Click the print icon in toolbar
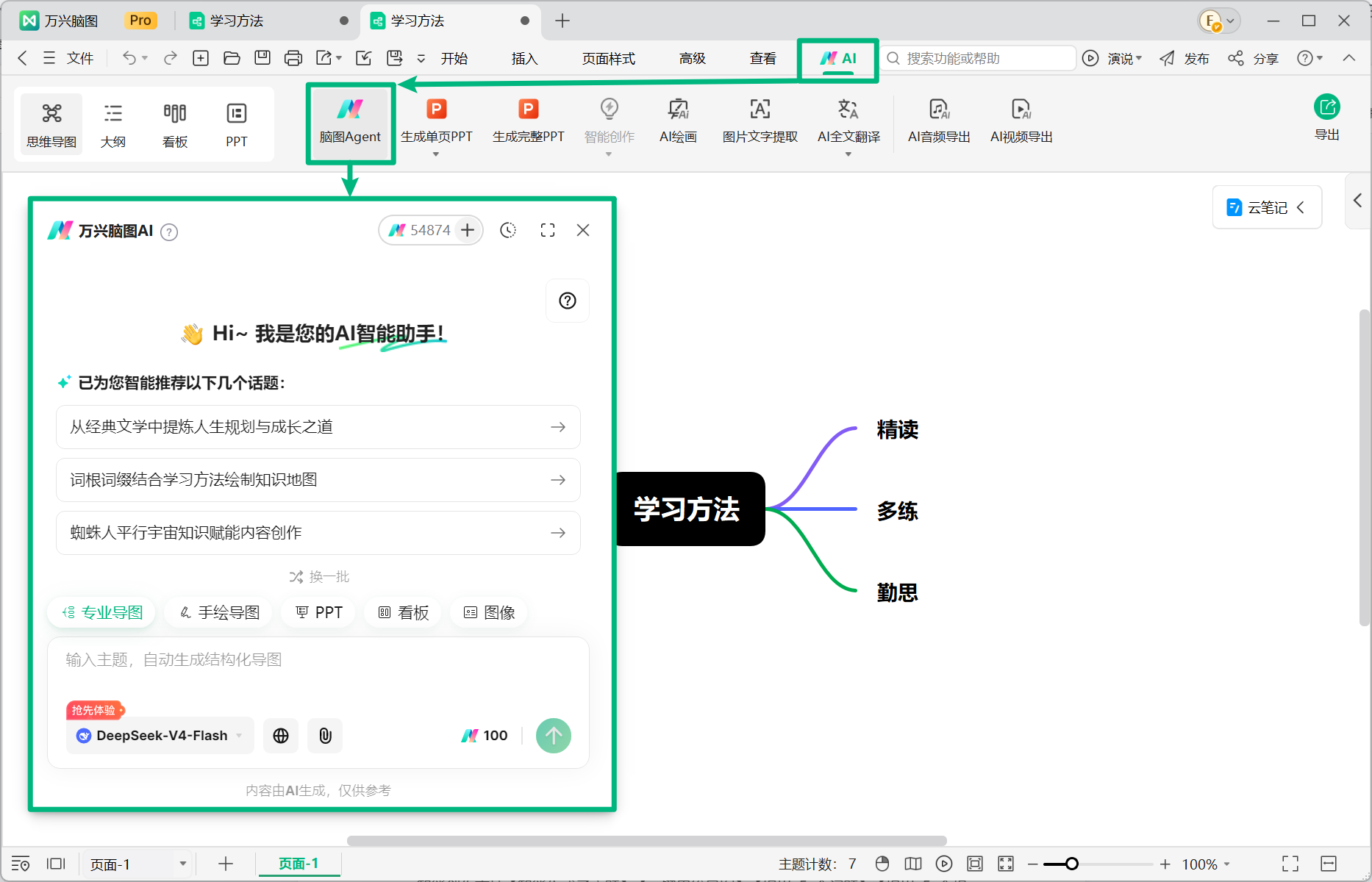 [293, 58]
